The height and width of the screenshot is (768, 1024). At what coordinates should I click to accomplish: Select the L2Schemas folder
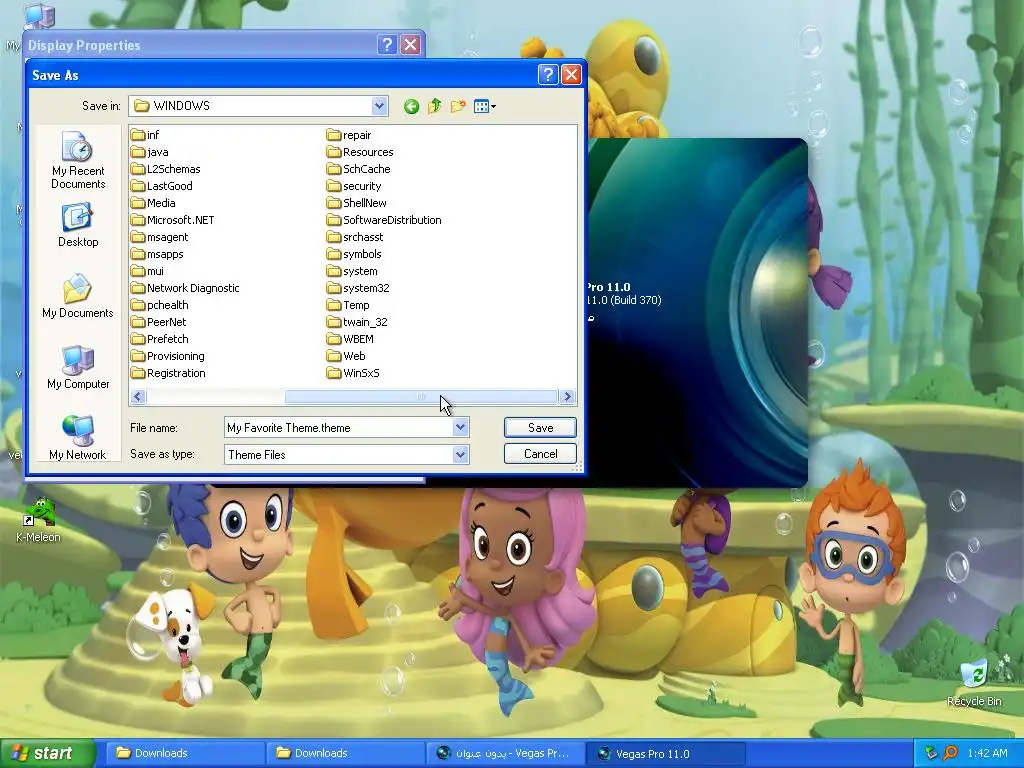(x=165, y=168)
